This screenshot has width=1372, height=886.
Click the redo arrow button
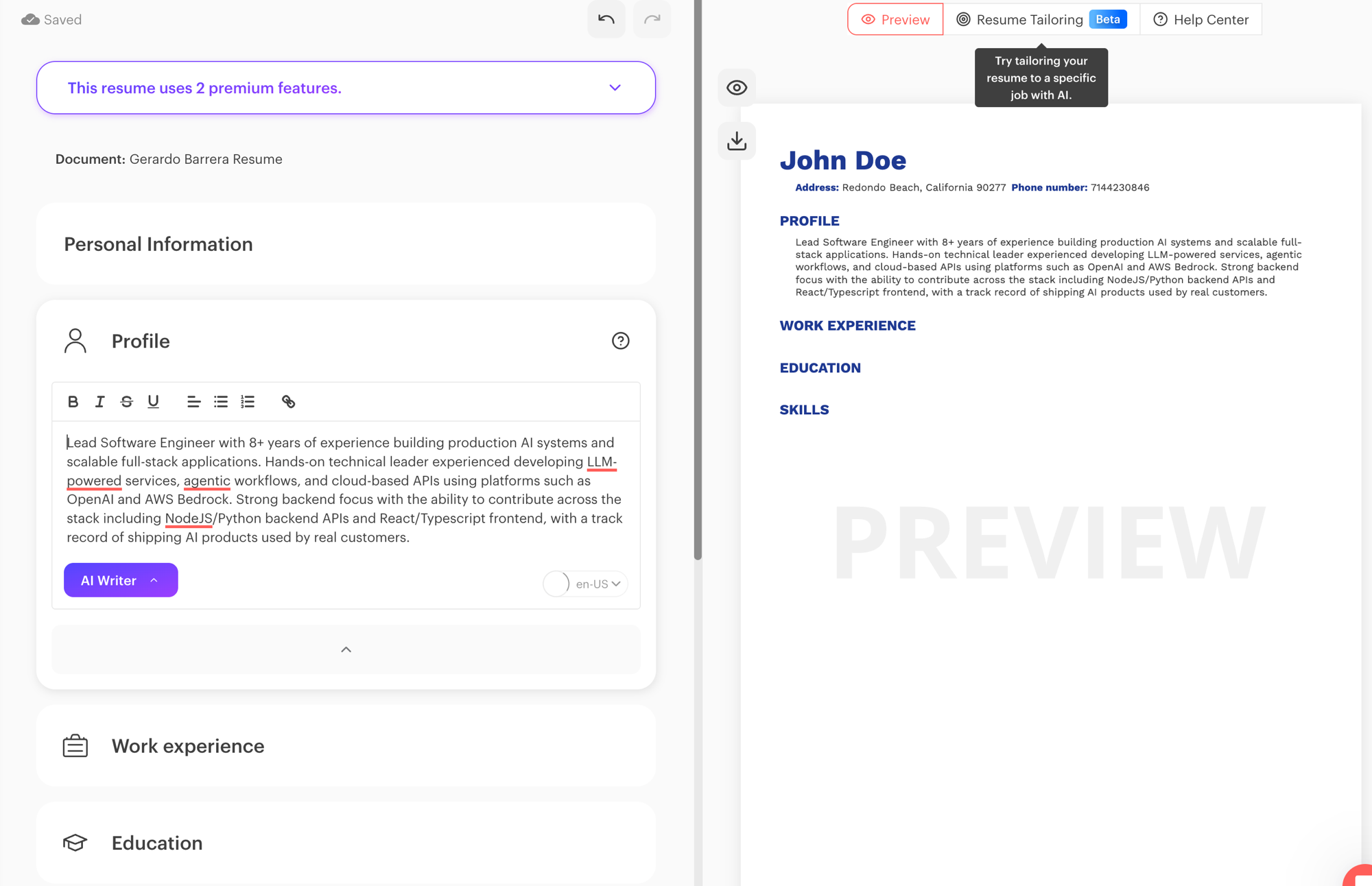652,19
